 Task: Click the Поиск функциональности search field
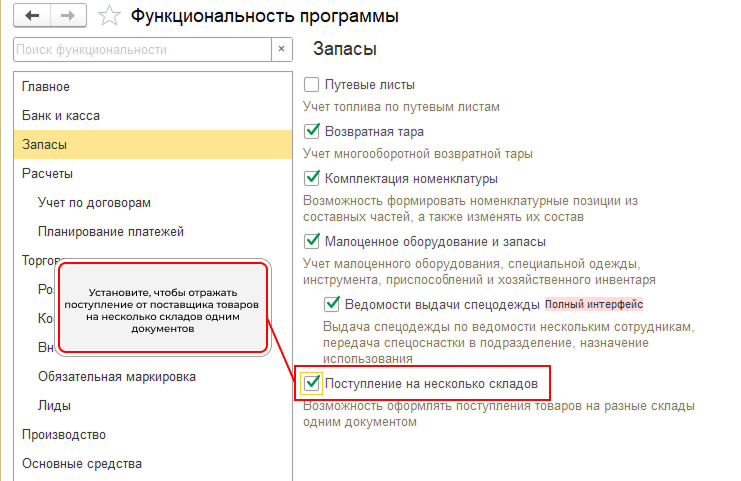click(142, 49)
